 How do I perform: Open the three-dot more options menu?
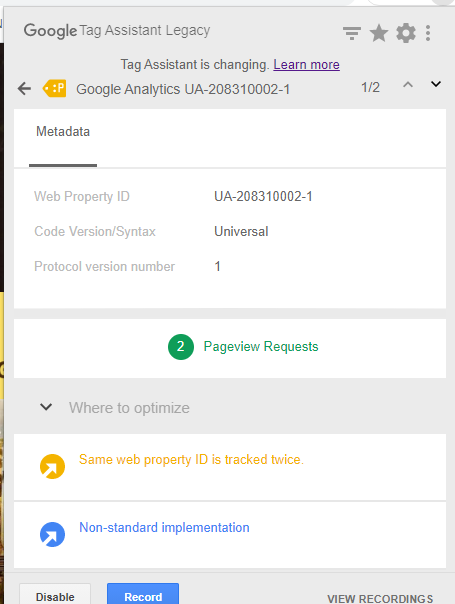(x=428, y=33)
